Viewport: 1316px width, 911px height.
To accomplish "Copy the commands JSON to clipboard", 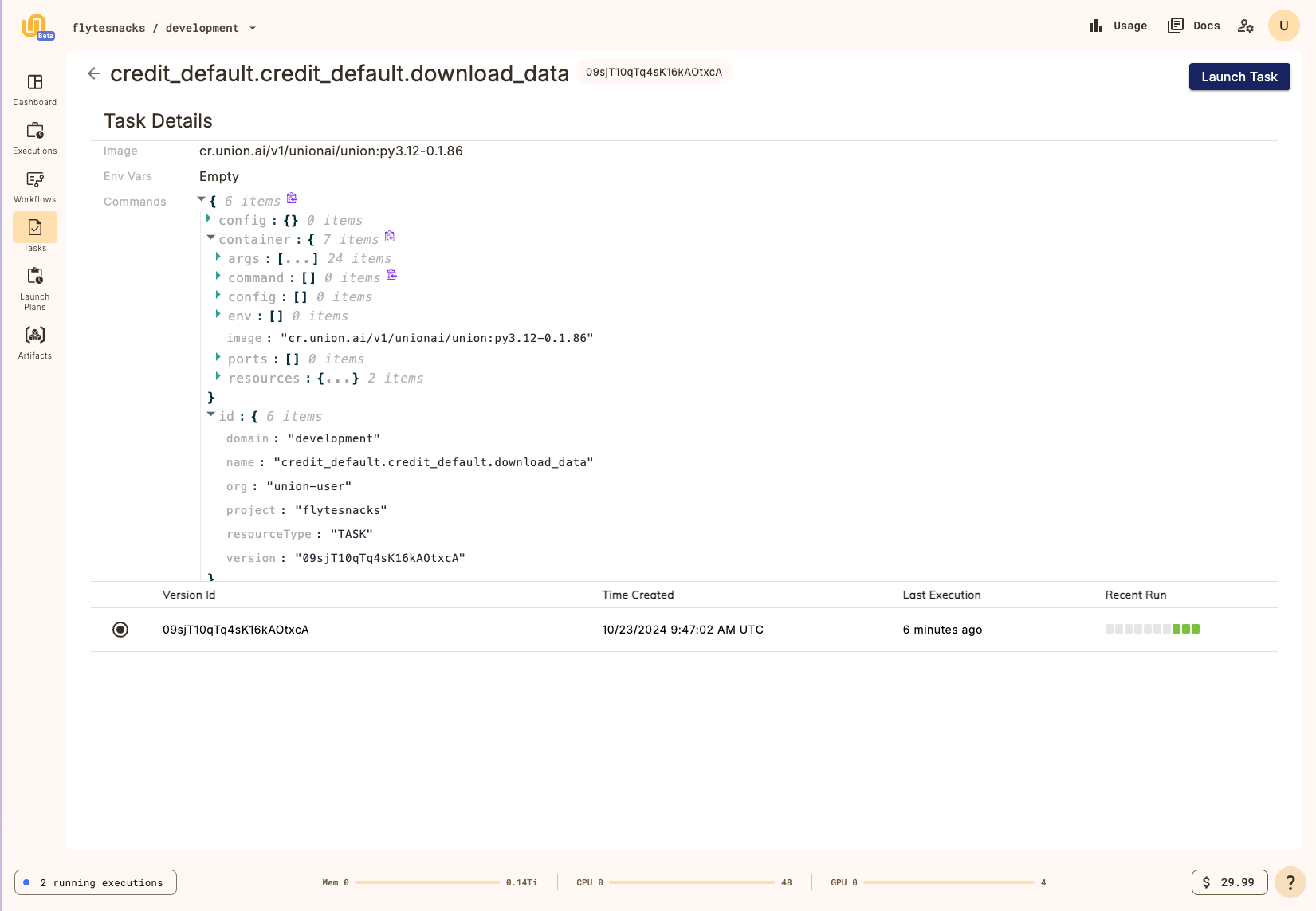I will tap(292, 198).
